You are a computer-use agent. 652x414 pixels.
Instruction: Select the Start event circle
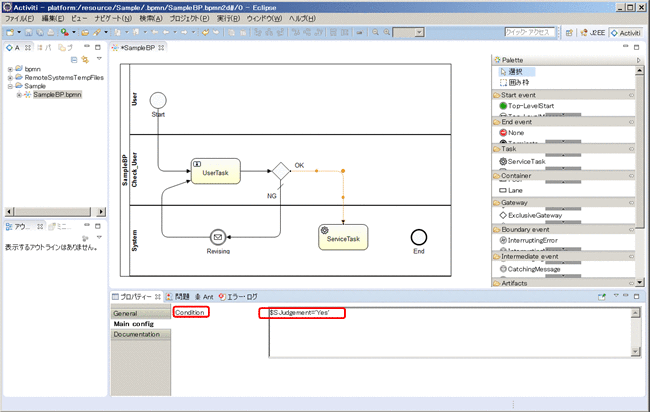pos(158,99)
